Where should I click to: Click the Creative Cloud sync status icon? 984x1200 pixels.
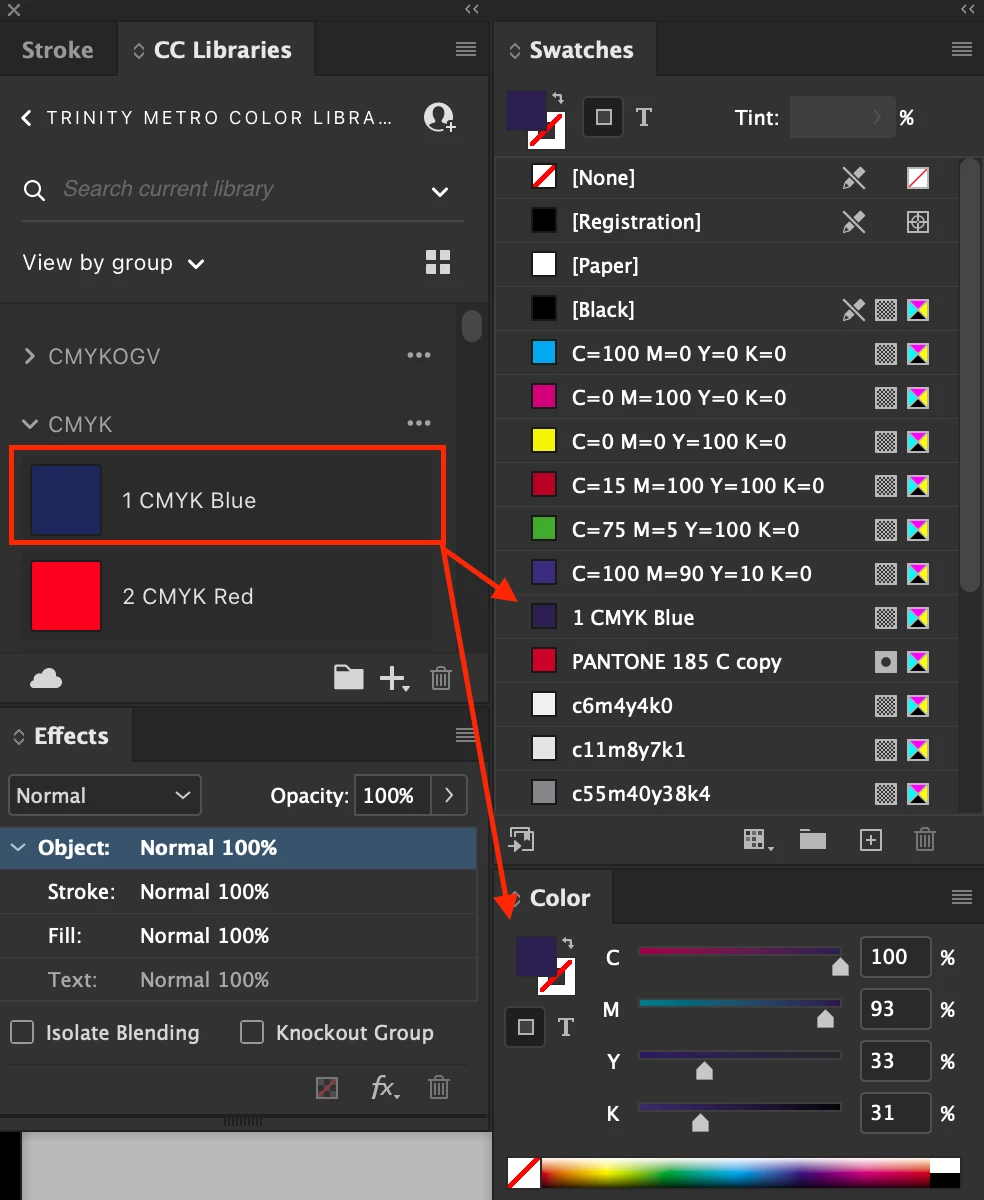[46, 679]
